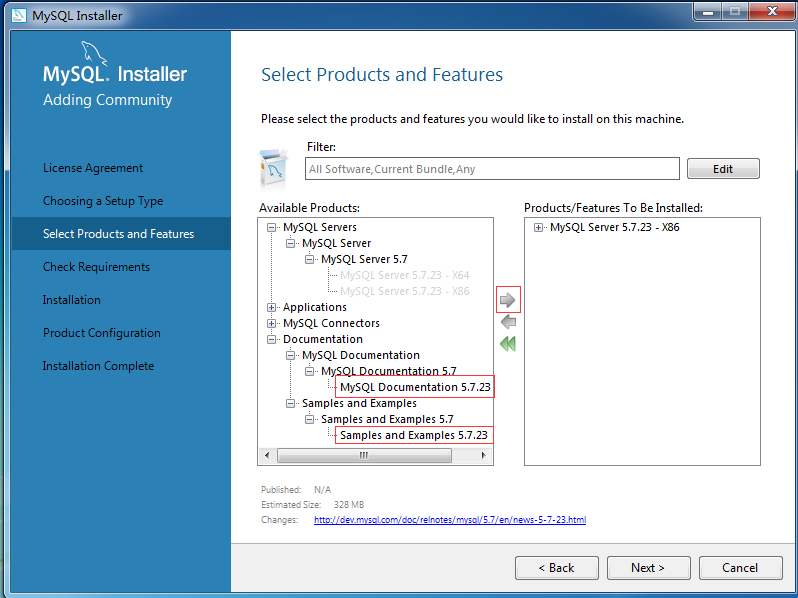Expand the Applications tree node
The image size is (798, 598).
[x=272, y=307]
